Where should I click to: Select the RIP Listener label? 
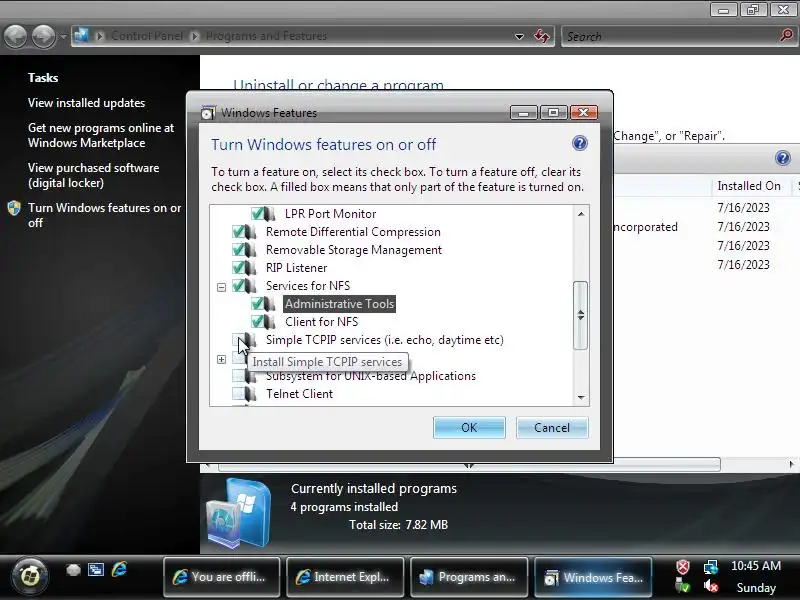(x=296, y=267)
